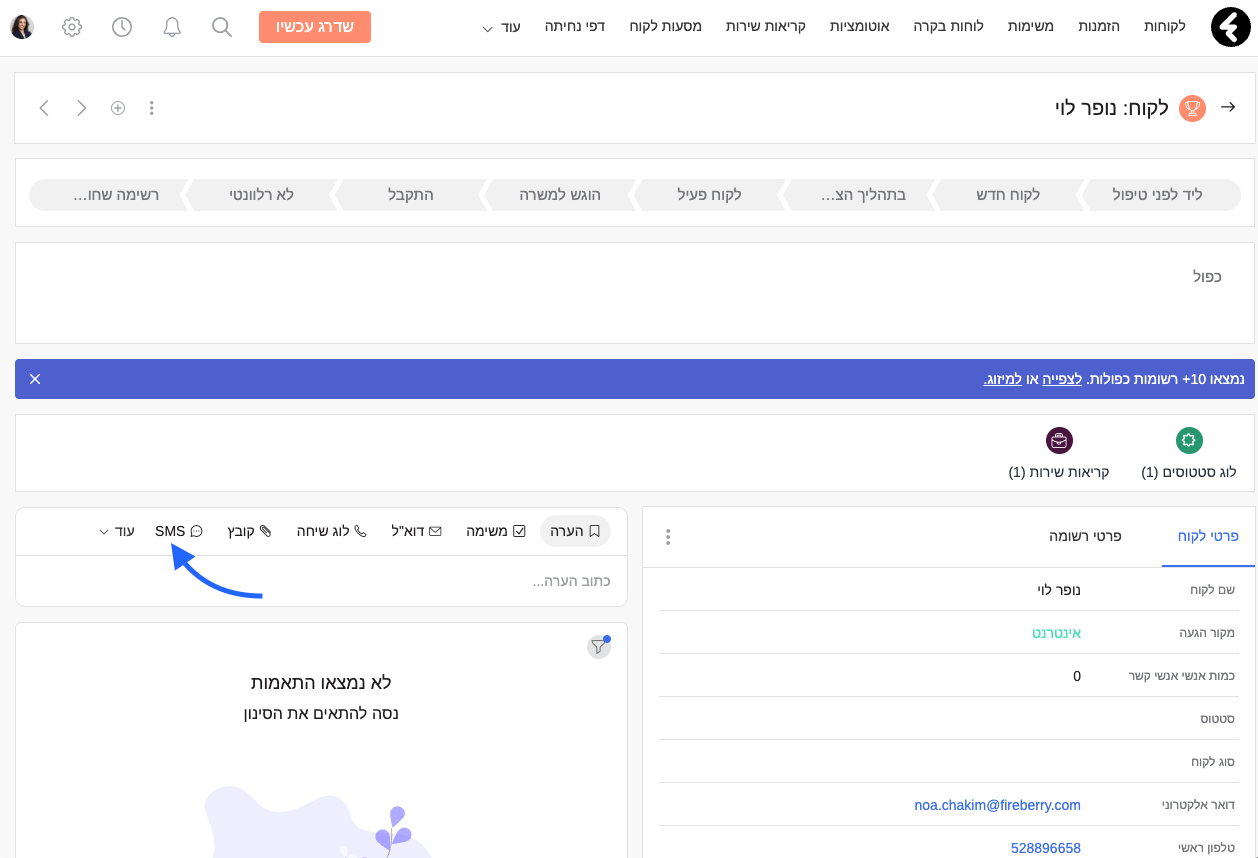Switch to פרטי לקוח tab
1258x858 pixels.
click(x=1210, y=536)
